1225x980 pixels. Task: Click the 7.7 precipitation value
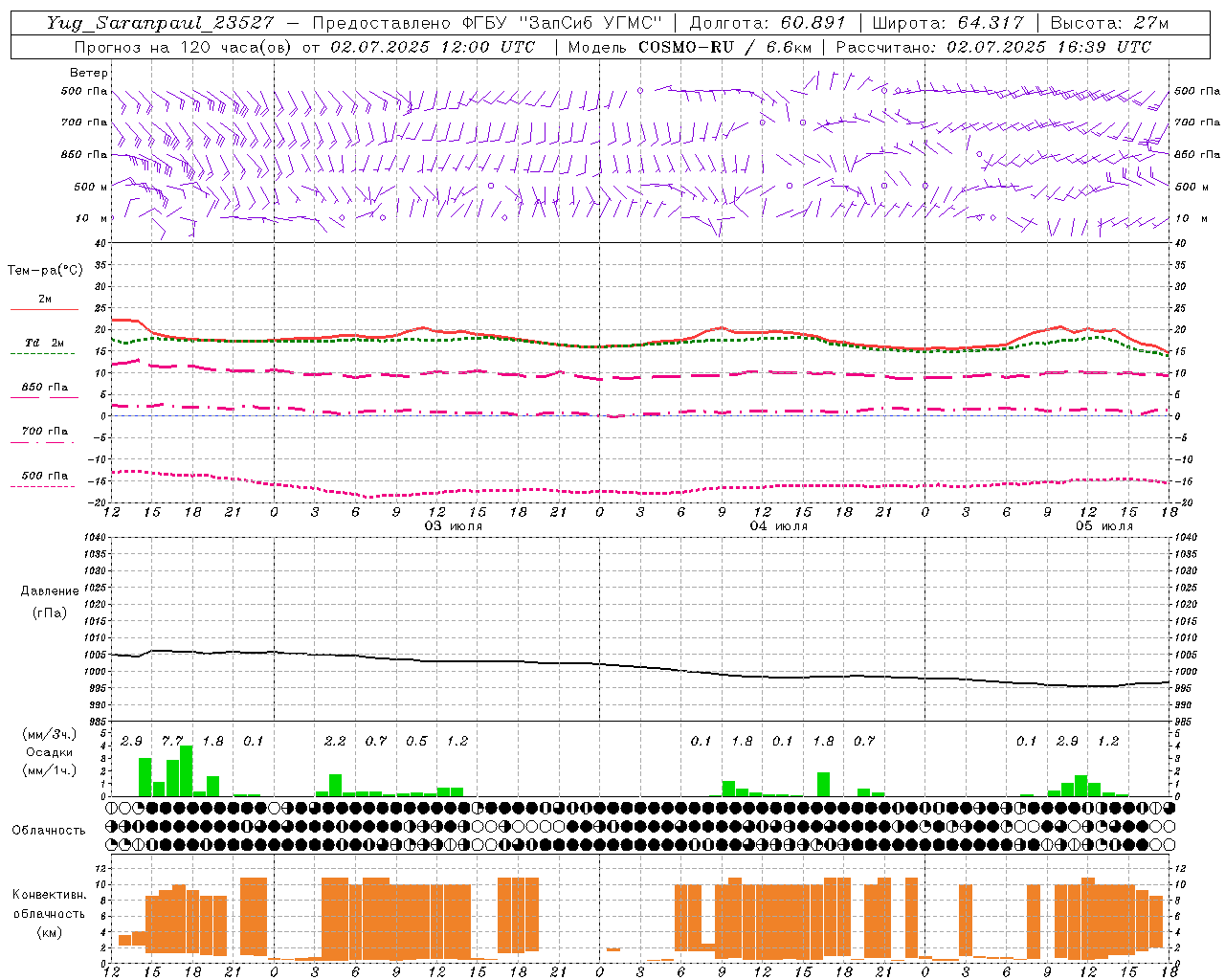point(172,741)
